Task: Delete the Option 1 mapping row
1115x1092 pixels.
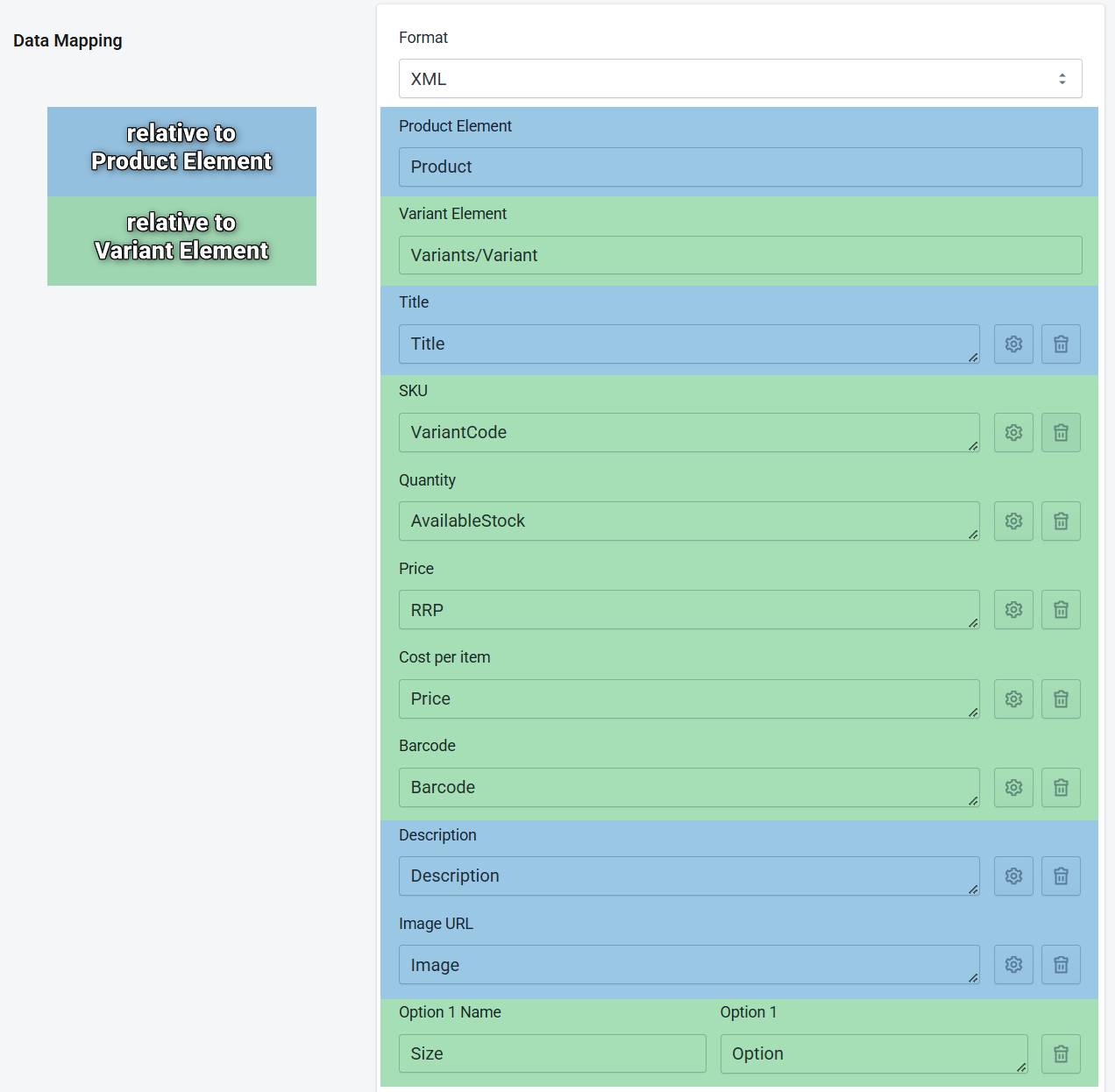Action: click(x=1061, y=1053)
